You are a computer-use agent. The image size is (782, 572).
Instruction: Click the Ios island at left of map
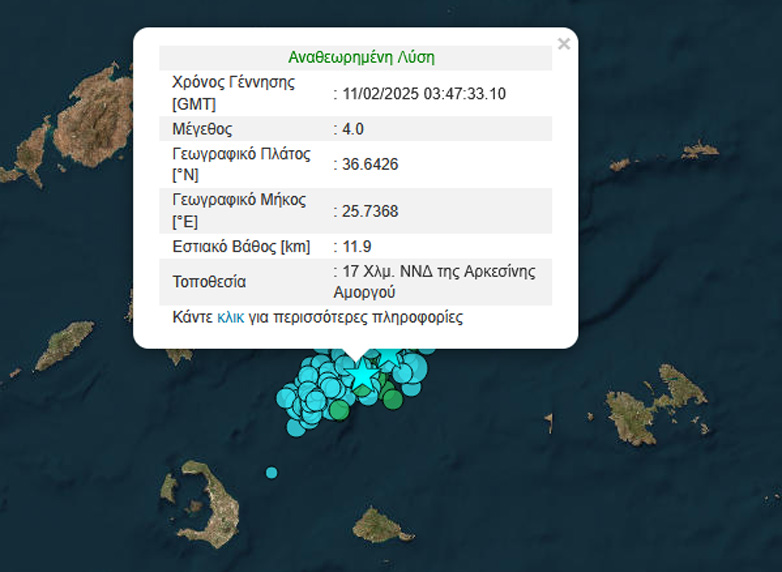(65, 346)
